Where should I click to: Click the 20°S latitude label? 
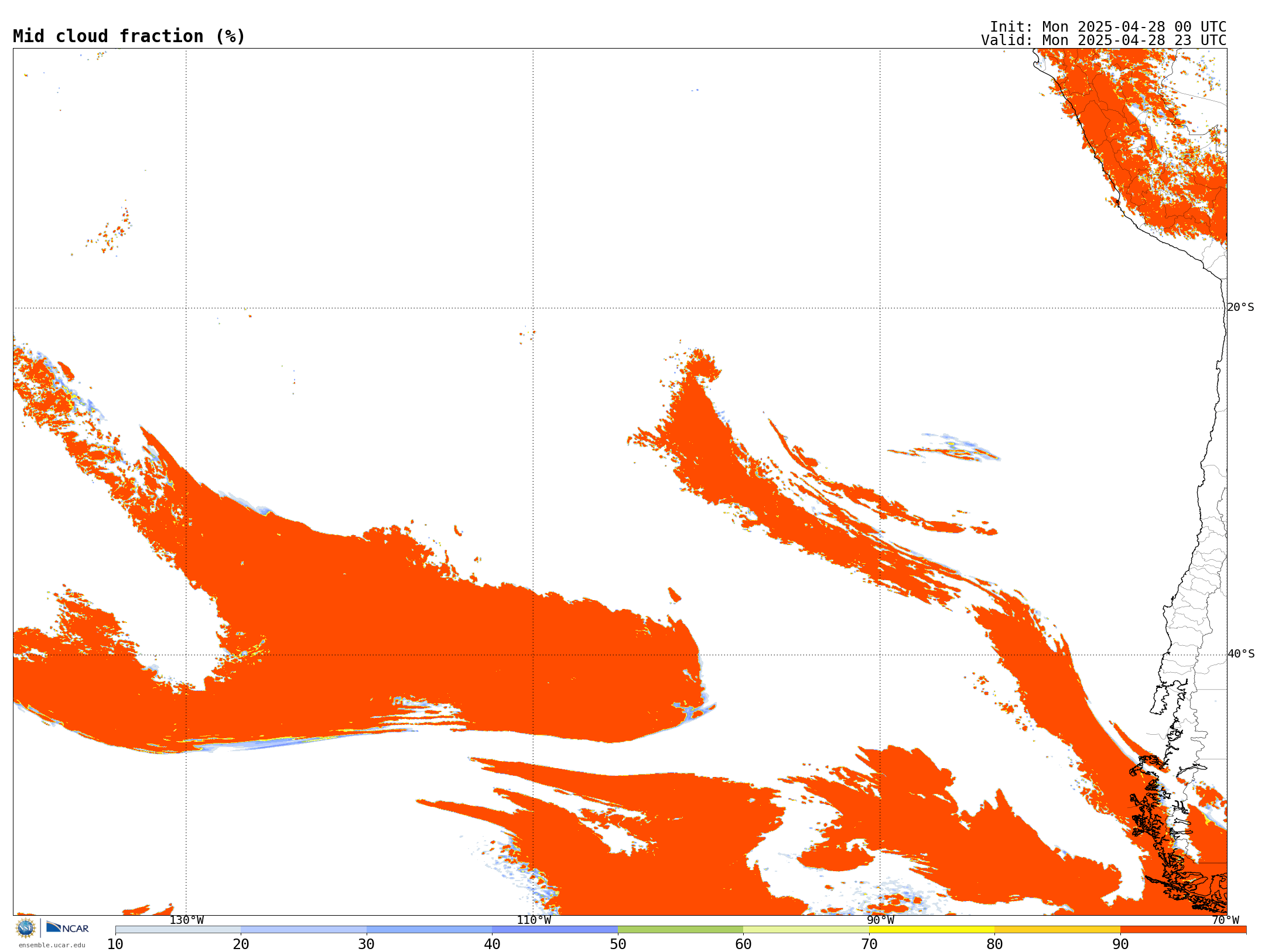(1240, 307)
